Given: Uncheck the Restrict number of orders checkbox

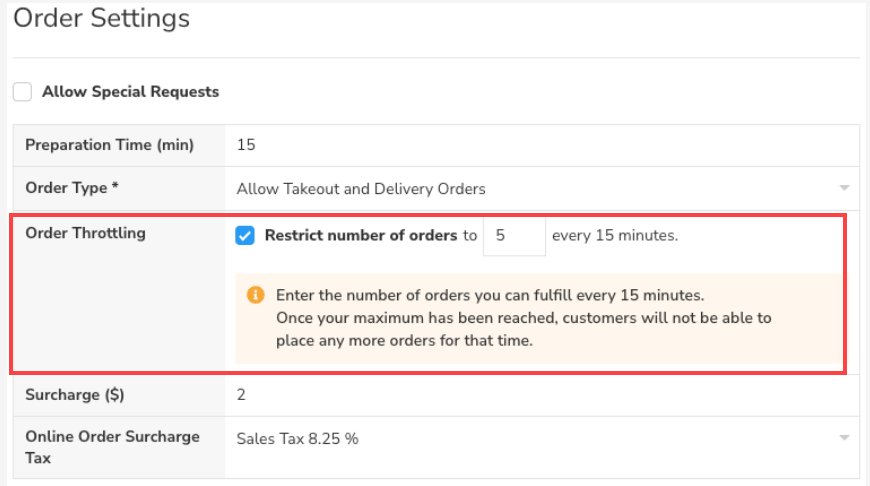Looking at the screenshot, I should (245, 236).
